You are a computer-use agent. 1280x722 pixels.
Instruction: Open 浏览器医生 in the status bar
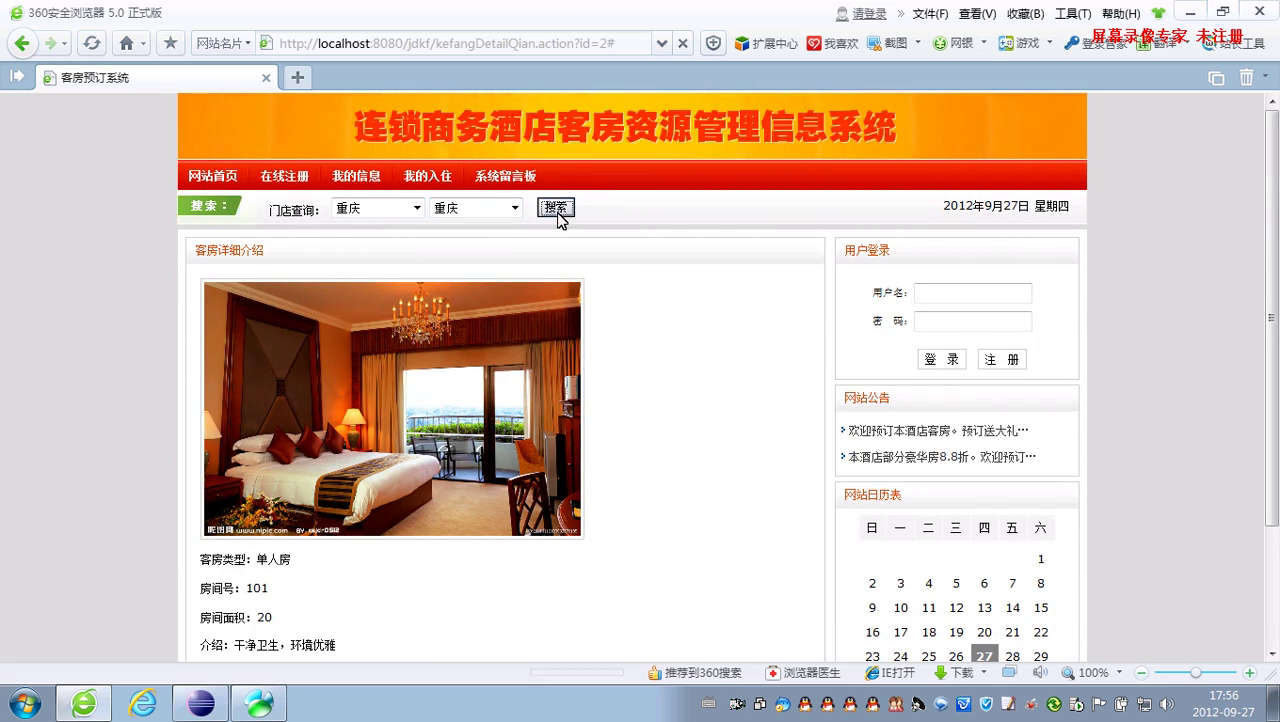click(803, 673)
